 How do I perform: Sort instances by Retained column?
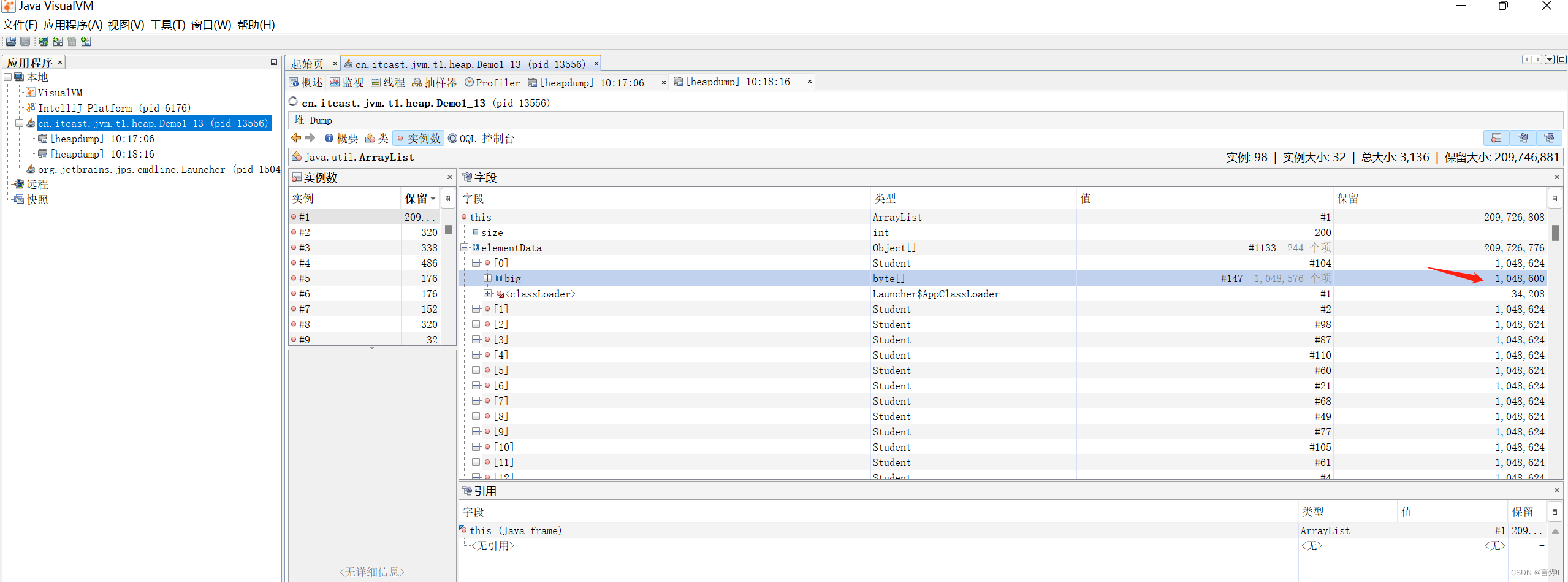click(x=420, y=199)
